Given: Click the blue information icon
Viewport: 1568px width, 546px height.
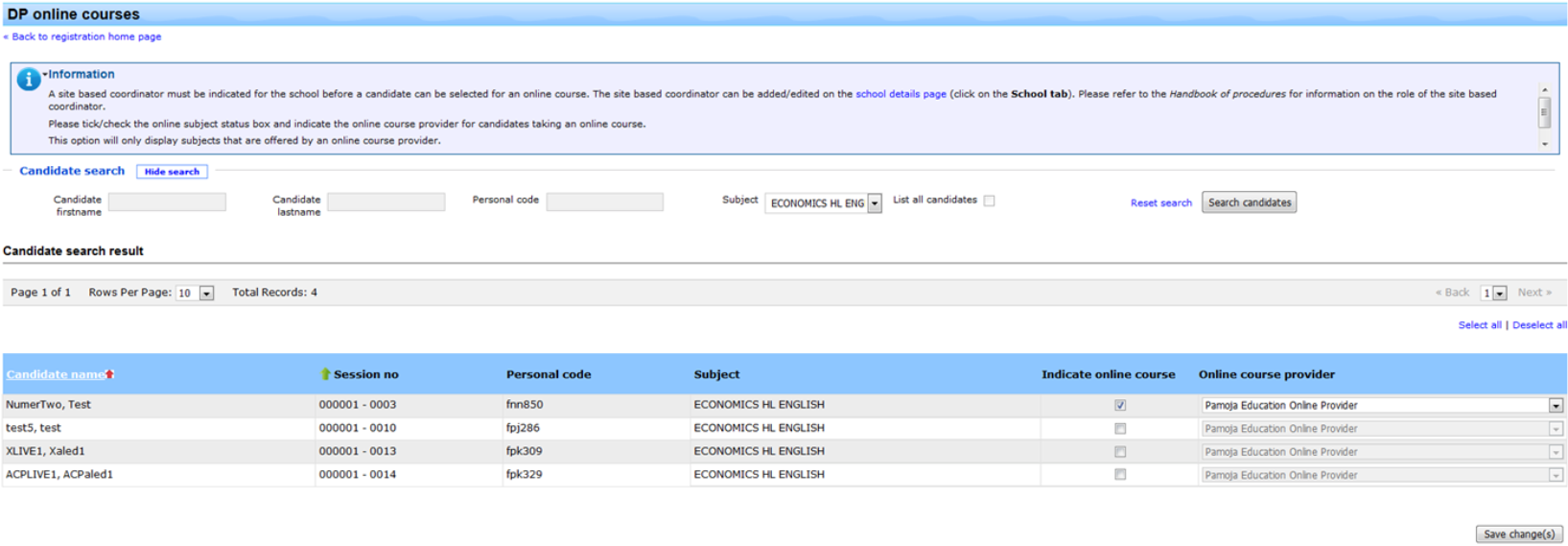Looking at the screenshot, I should pos(28,80).
